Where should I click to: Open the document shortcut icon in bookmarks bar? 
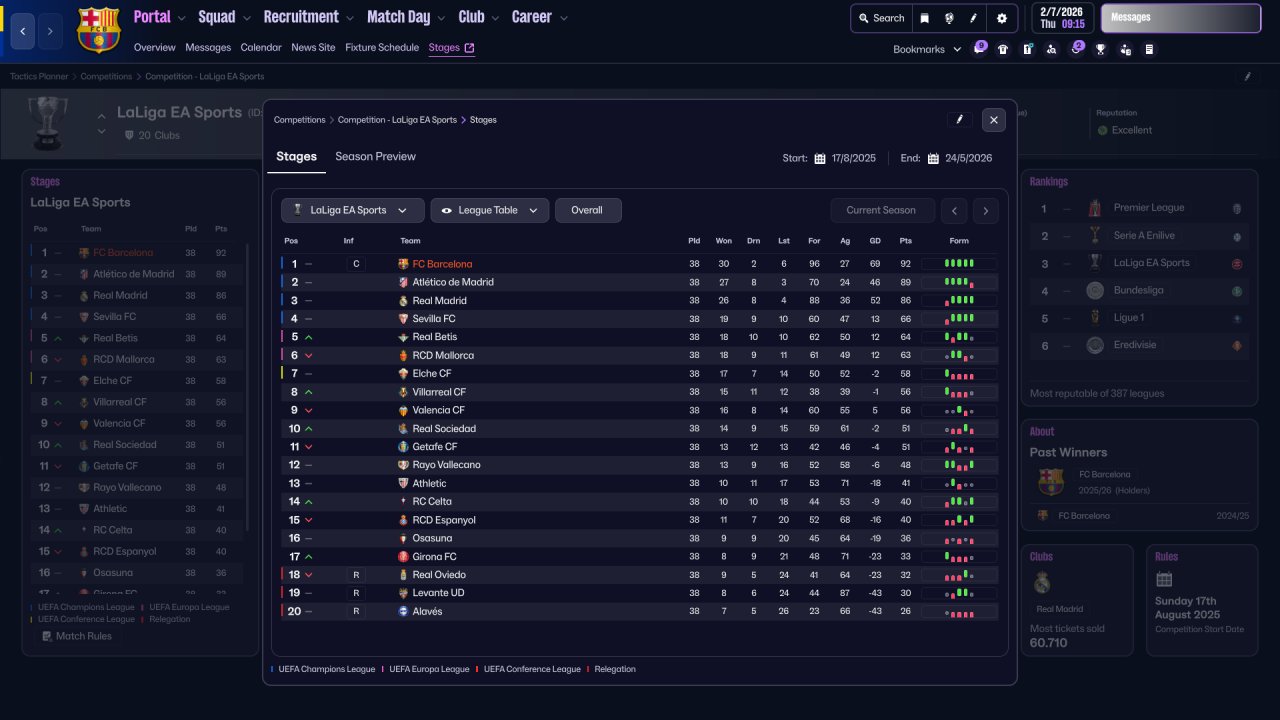(1149, 49)
